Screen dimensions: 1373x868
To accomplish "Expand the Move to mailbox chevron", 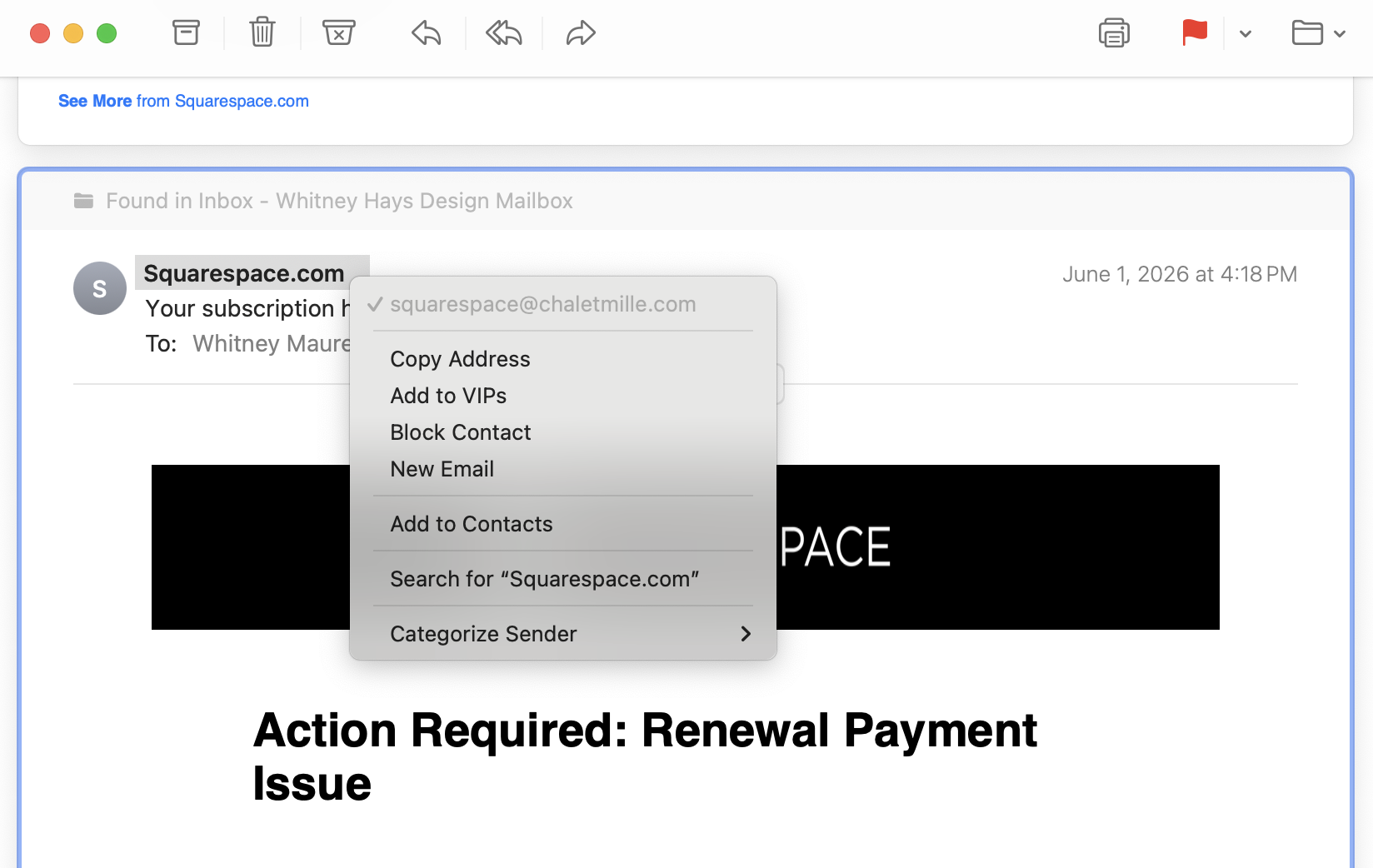I will pos(1340,34).
